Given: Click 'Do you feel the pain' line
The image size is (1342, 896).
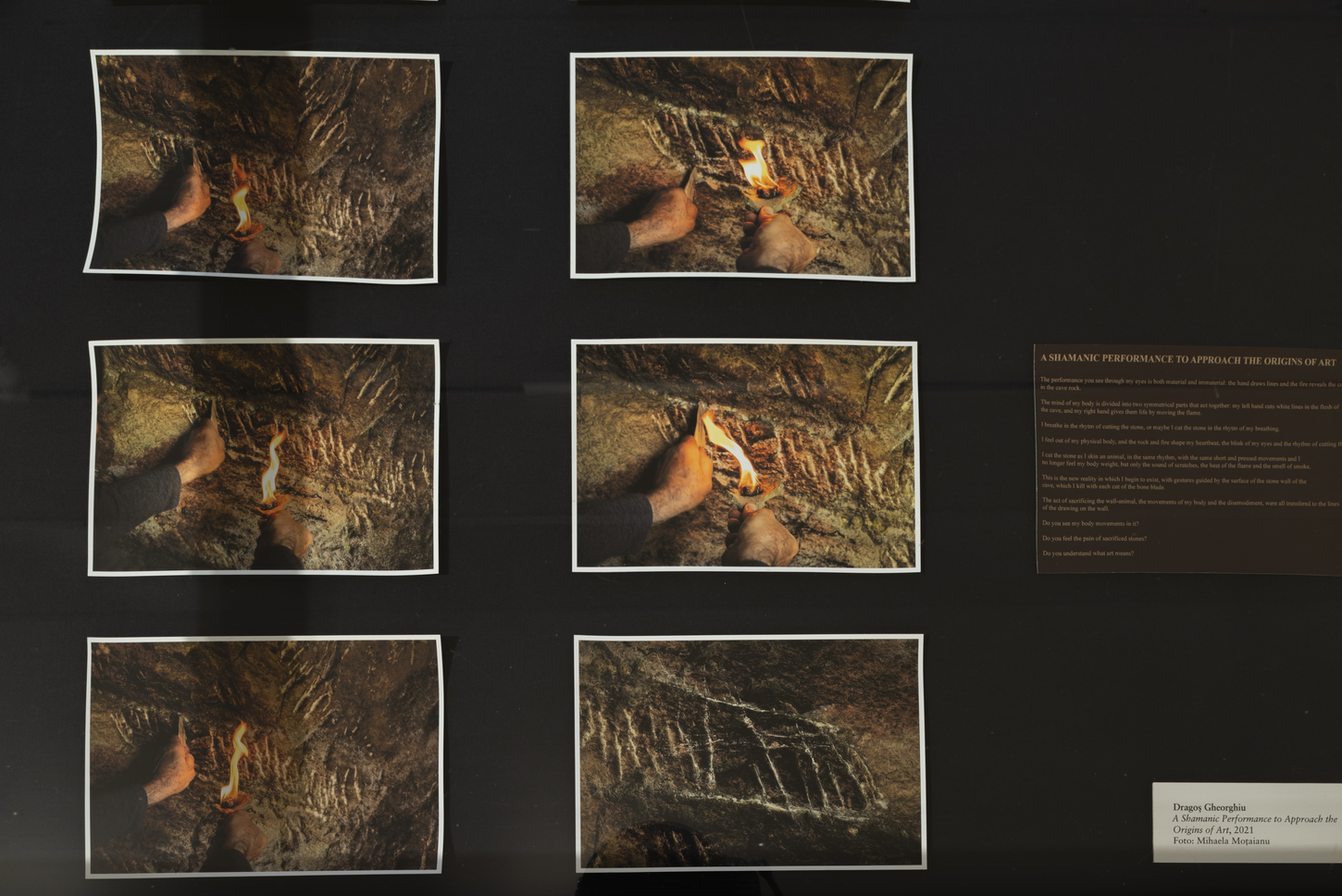Looking at the screenshot, I should pyautogui.click(x=1094, y=539).
